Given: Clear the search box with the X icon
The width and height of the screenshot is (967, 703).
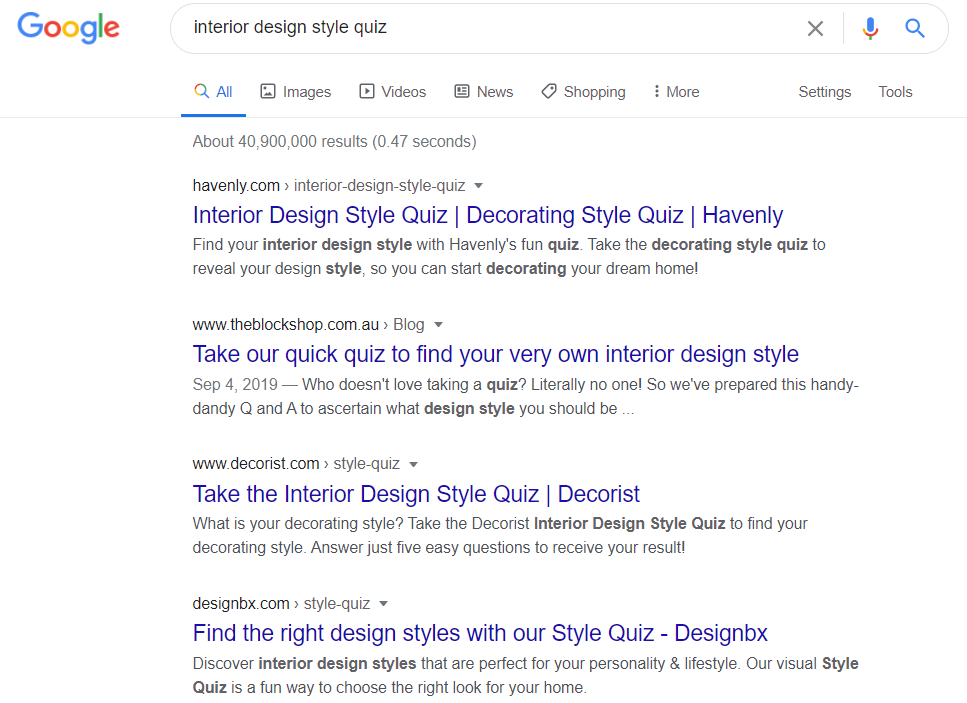Looking at the screenshot, I should (x=815, y=28).
